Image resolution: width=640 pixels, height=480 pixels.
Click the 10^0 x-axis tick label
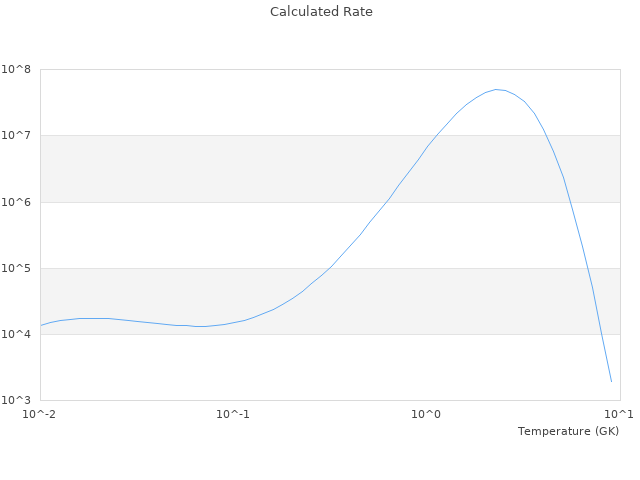(x=427, y=414)
